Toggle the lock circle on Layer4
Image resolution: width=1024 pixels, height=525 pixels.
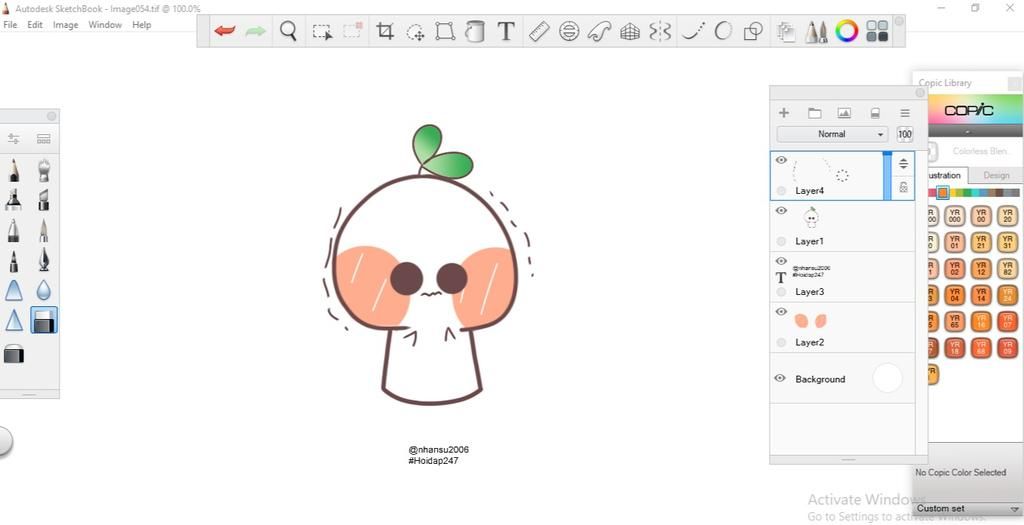pos(781,191)
